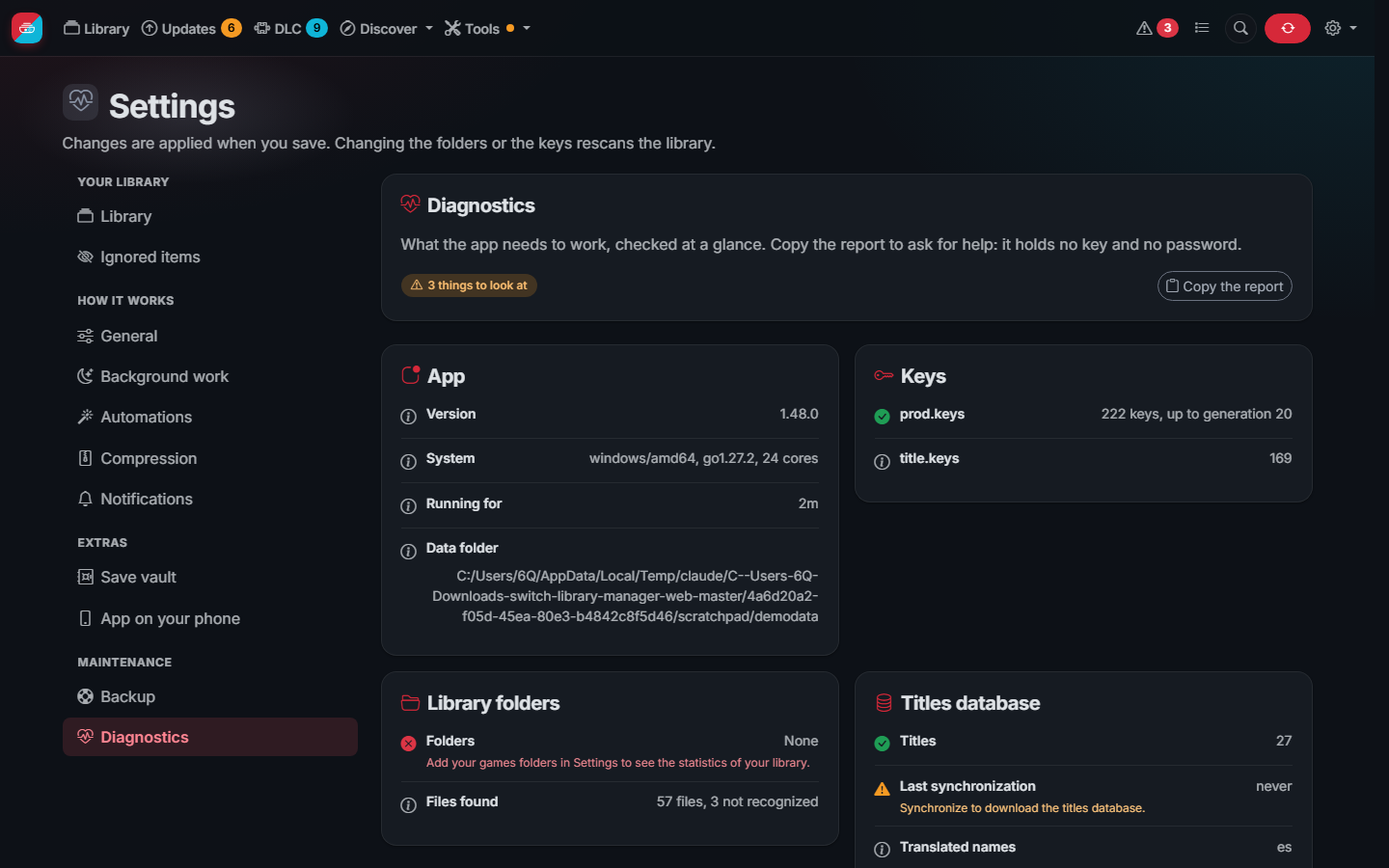The width and height of the screenshot is (1389, 868).
Task: Click the search magnifier icon
Action: (x=1240, y=28)
